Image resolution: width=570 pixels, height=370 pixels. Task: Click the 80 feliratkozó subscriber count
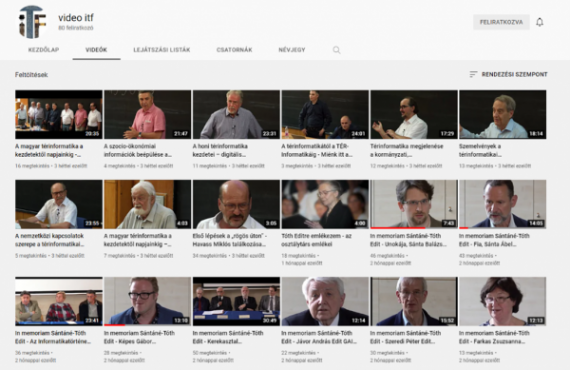point(76,28)
